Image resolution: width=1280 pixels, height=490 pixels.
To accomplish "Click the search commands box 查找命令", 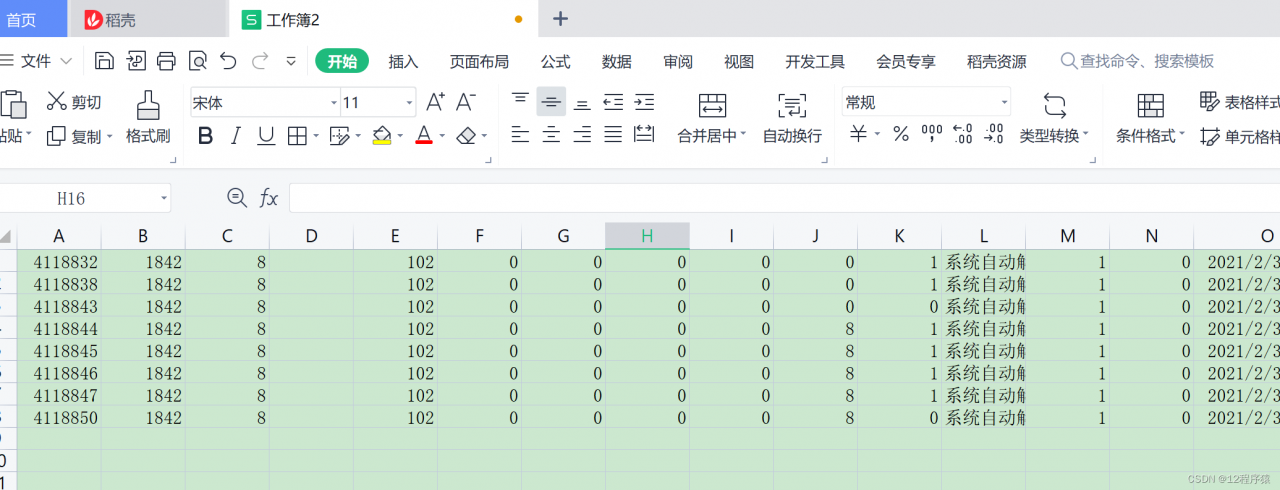I will click(x=1138, y=61).
